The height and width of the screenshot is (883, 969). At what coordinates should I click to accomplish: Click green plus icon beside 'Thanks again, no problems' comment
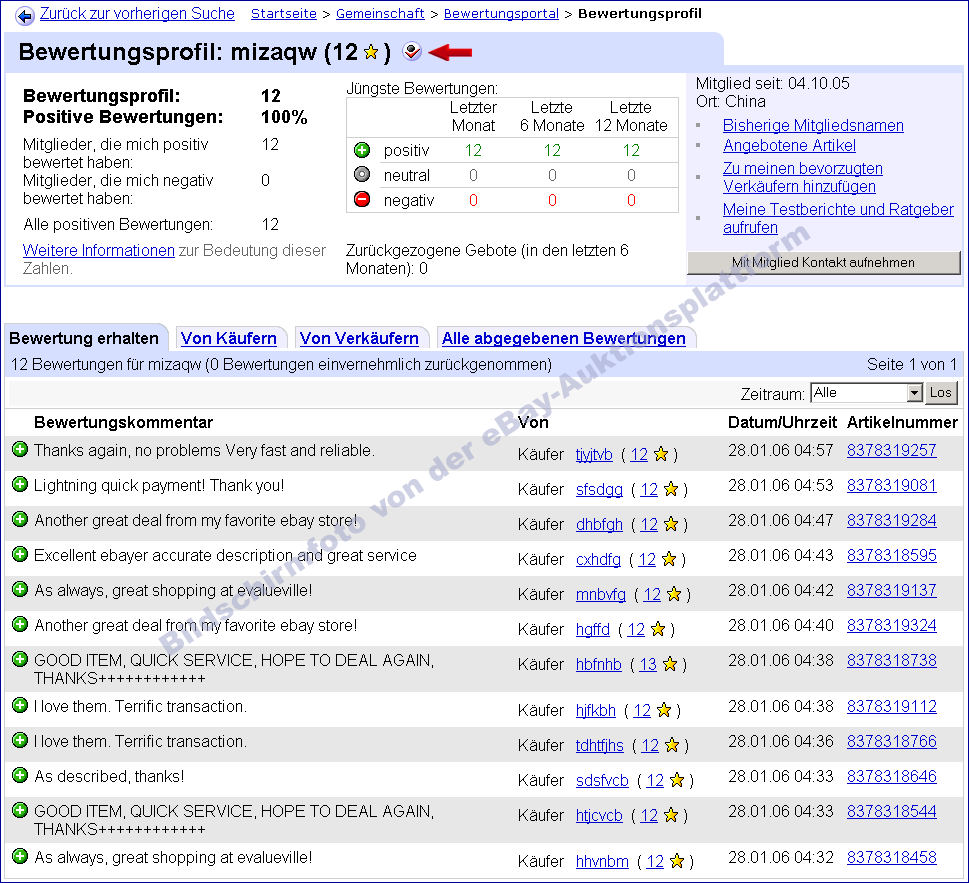pyautogui.click(x=20, y=449)
